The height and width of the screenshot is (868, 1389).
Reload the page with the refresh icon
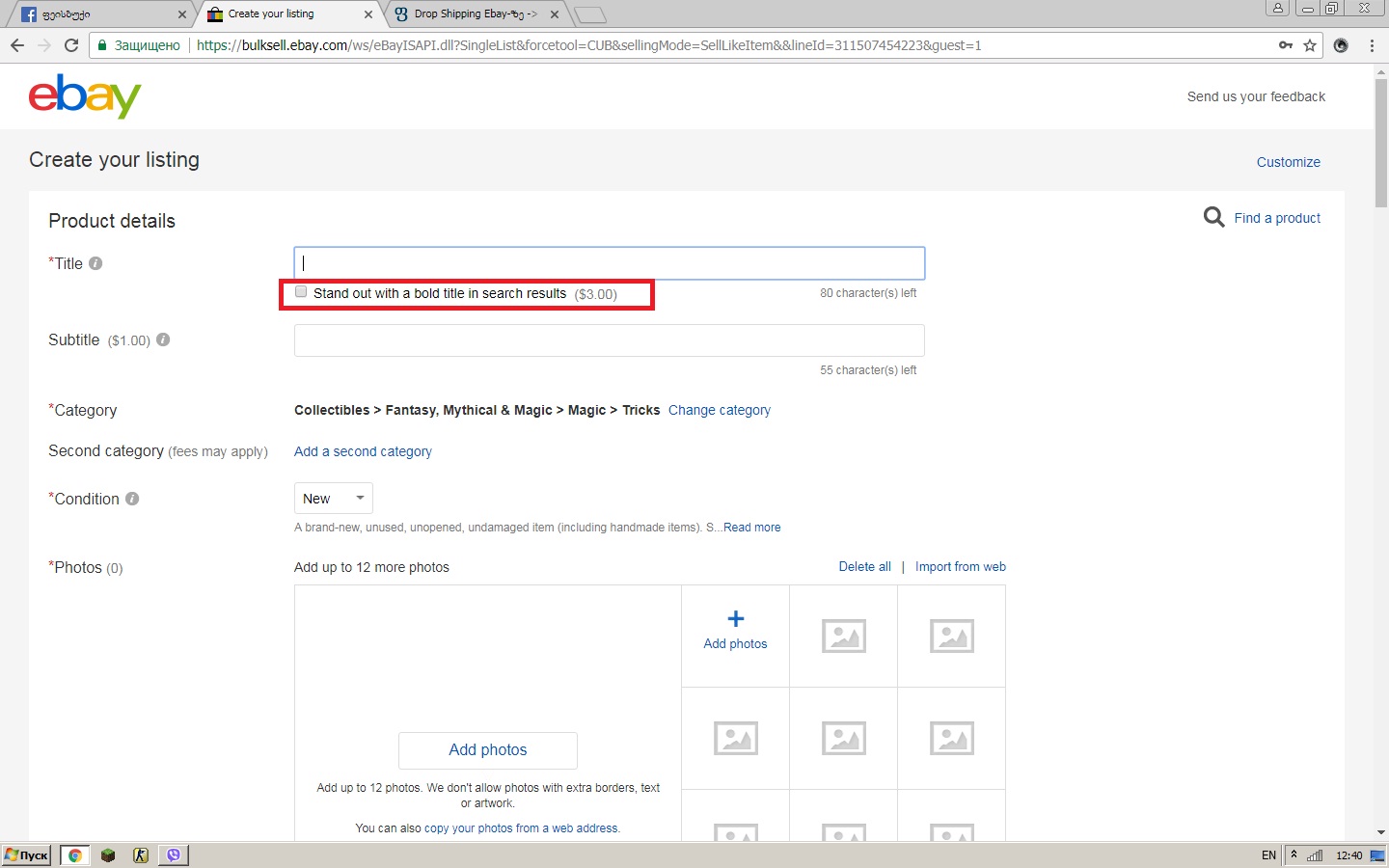[71, 45]
